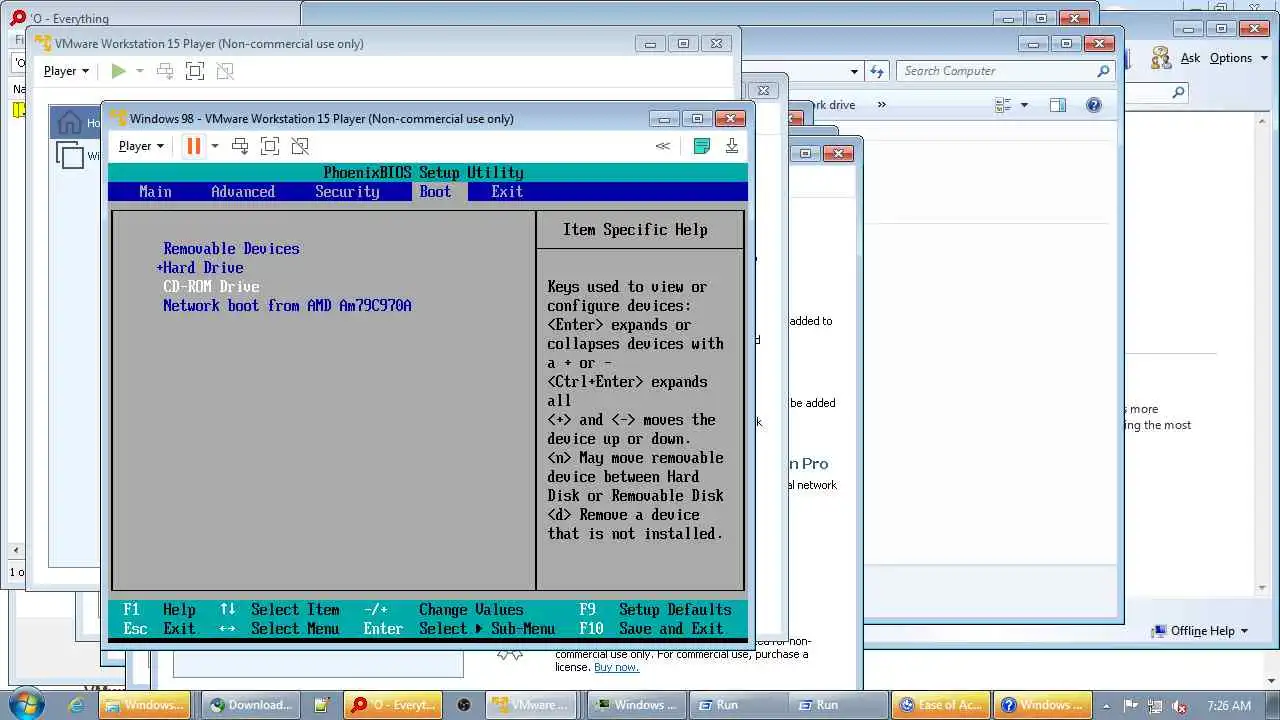Show hidden tray icons arrow
The height and width of the screenshot is (720, 1280).
[x=1107, y=705]
